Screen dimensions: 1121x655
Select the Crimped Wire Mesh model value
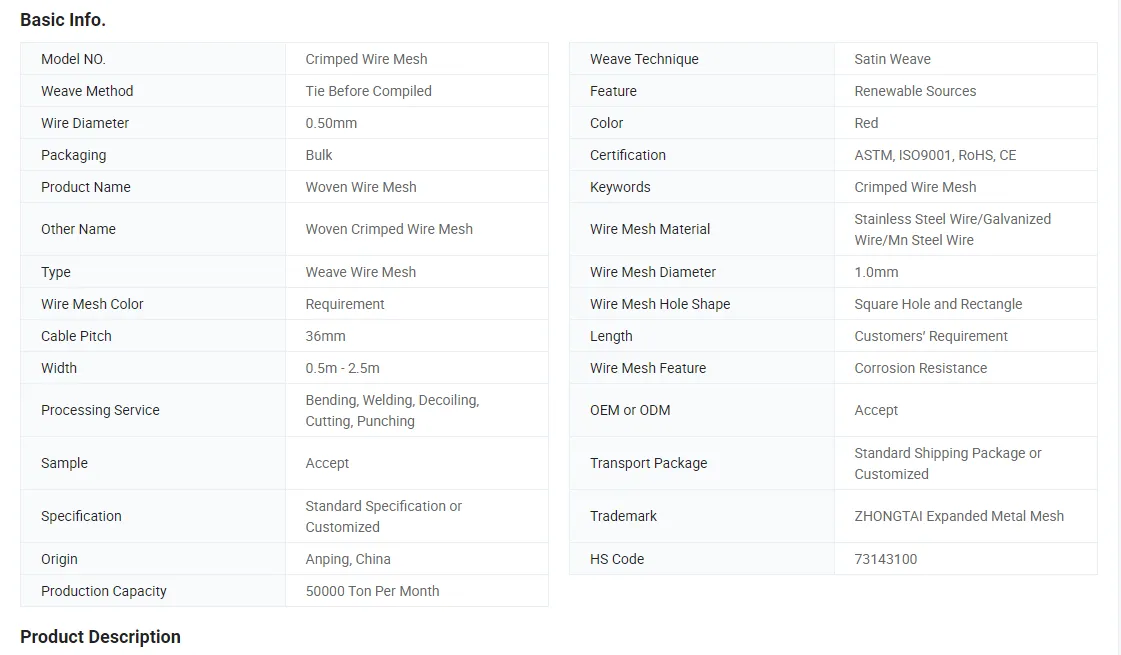point(366,59)
